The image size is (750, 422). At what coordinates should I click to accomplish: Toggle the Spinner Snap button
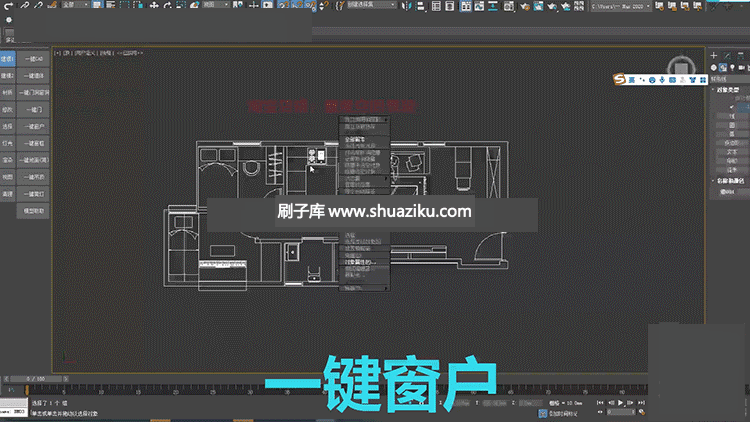click(x=324, y=5)
